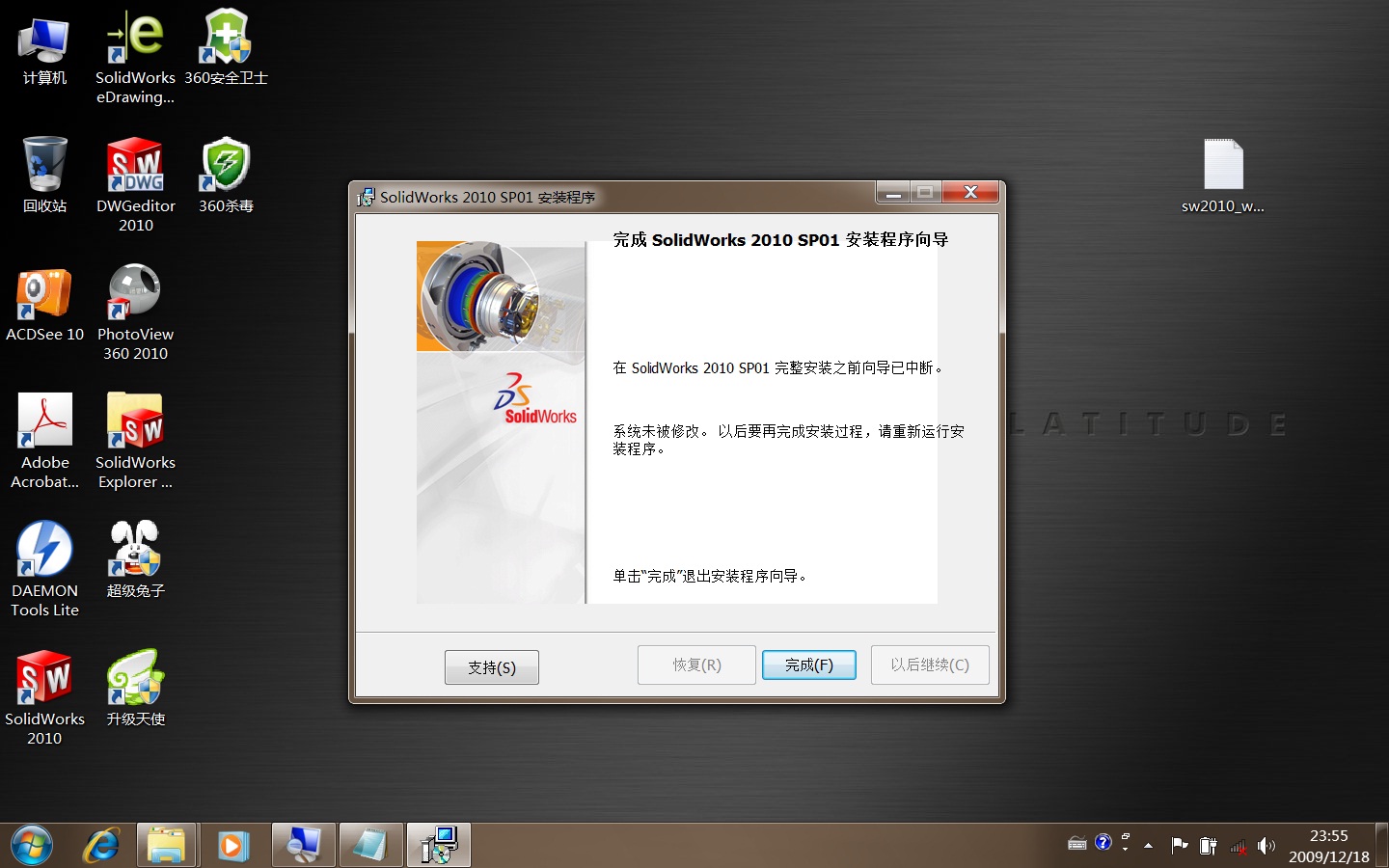Viewport: 1389px width, 868px height.
Task: Click the network signal tray icon
Action: [x=1238, y=847]
